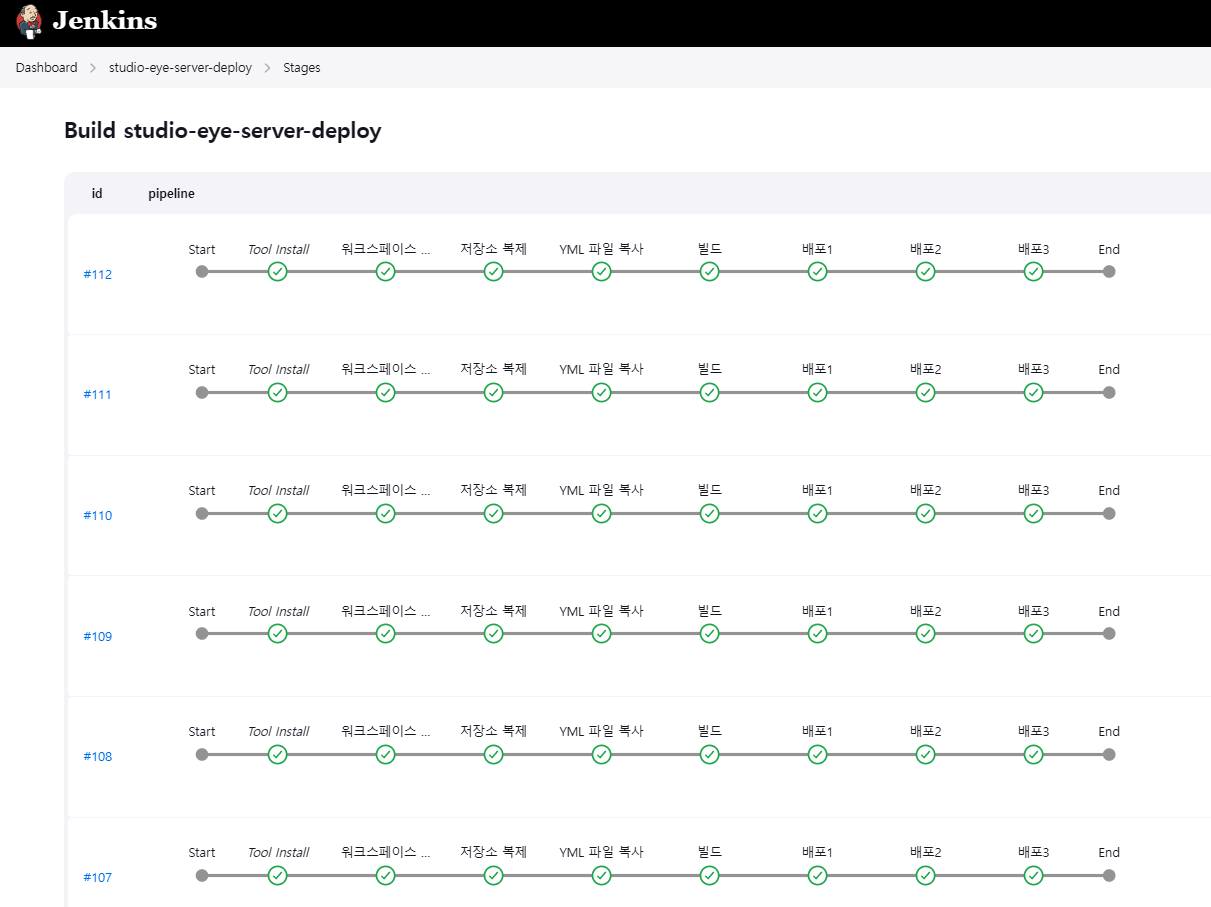Image resolution: width=1211 pixels, height=907 pixels.
Task: Click the Jenkins butler logo icon
Action: pyautogui.click(x=30, y=21)
